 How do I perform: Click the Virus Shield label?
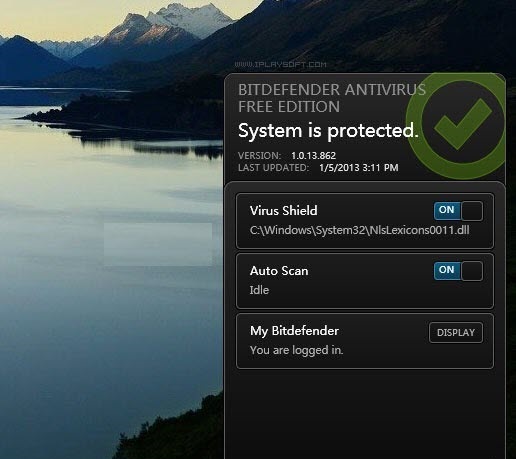(284, 211)
